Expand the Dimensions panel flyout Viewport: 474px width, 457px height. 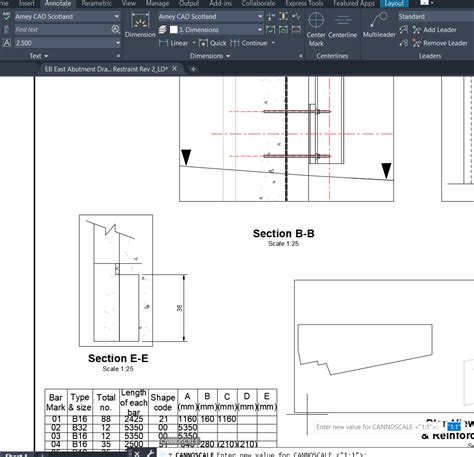pos(210,56)
